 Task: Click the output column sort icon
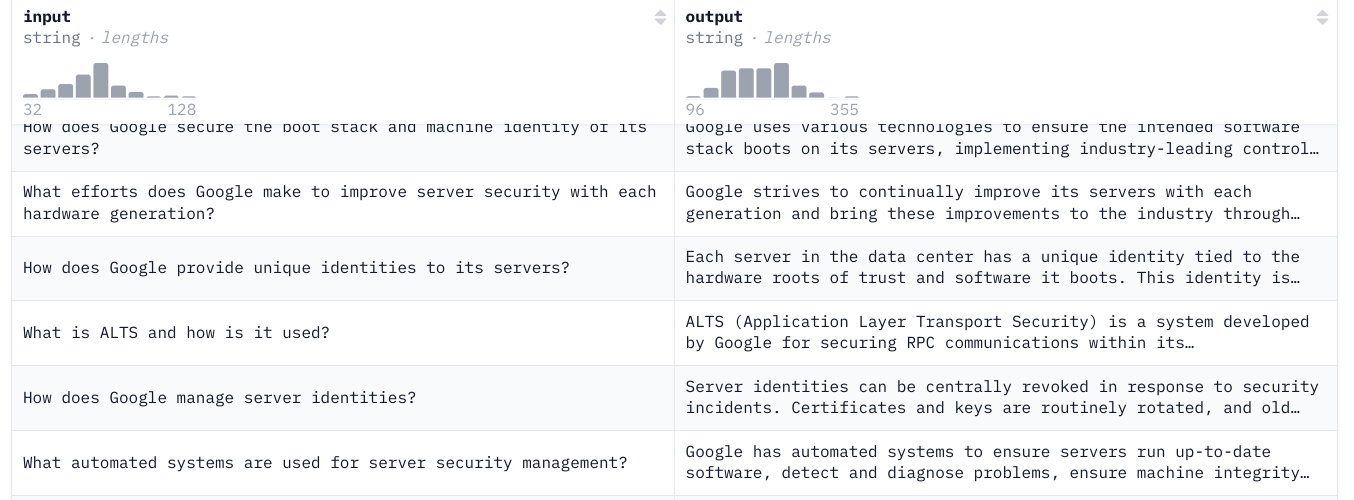(x=1322, y=17)
